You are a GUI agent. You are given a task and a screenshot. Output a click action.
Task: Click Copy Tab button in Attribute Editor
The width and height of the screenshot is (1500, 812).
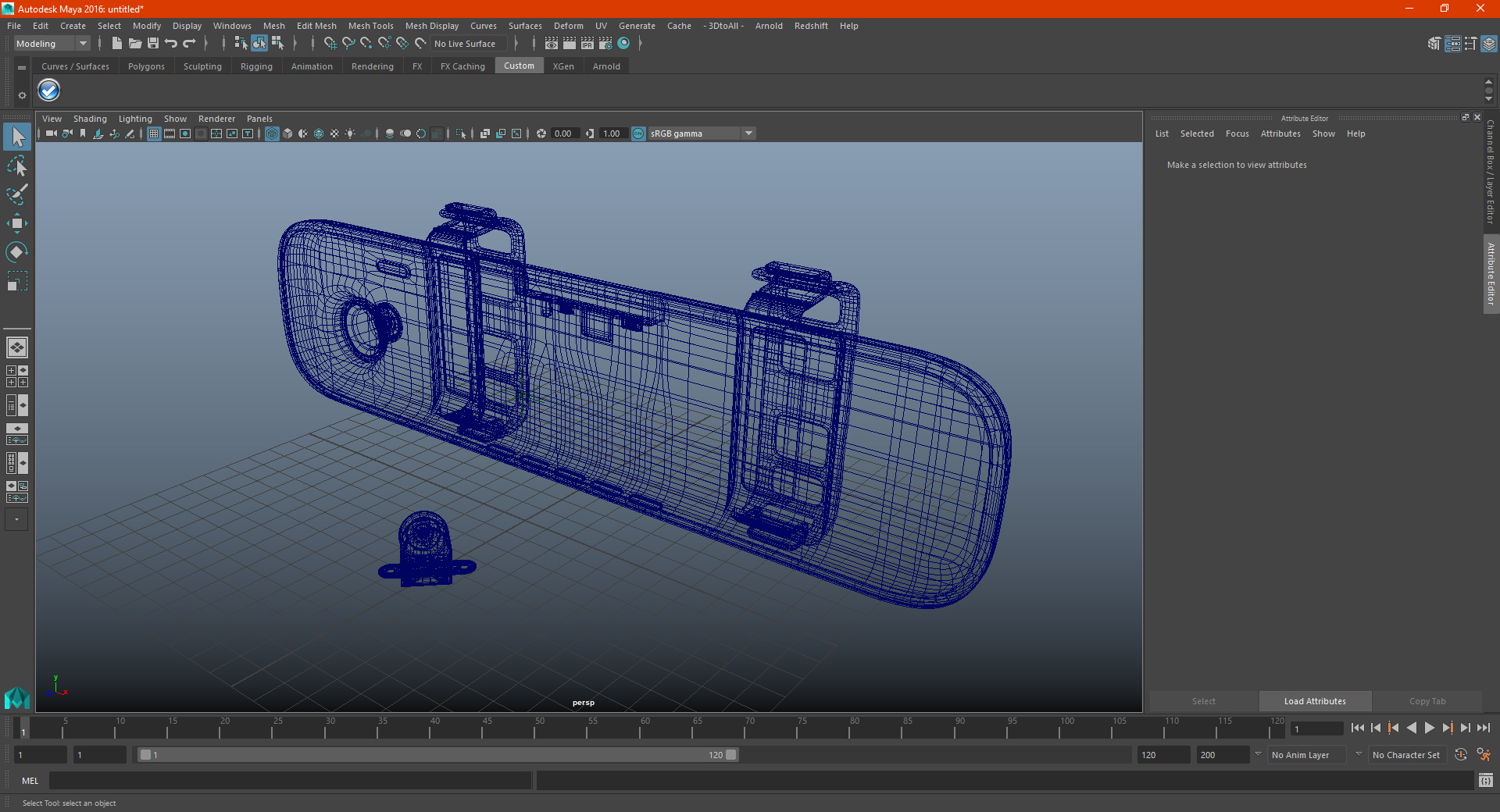[1427, 701]
